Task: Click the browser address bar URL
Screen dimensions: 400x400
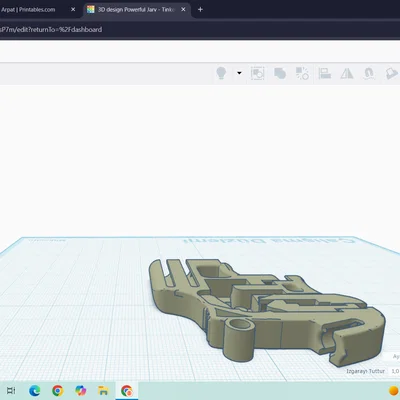Action: (x=51, y=29)
